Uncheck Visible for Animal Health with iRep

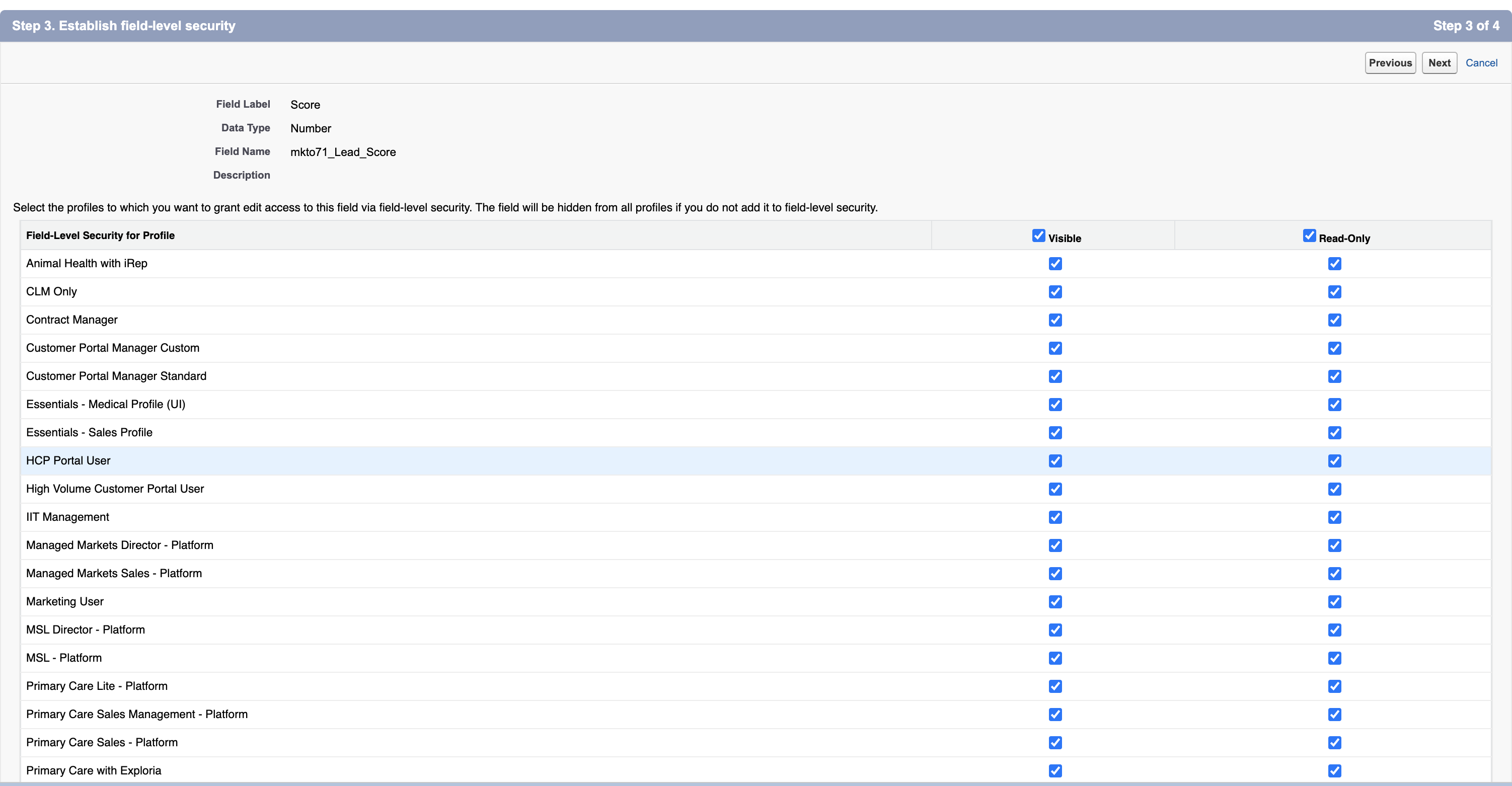tap(1055, 264)
